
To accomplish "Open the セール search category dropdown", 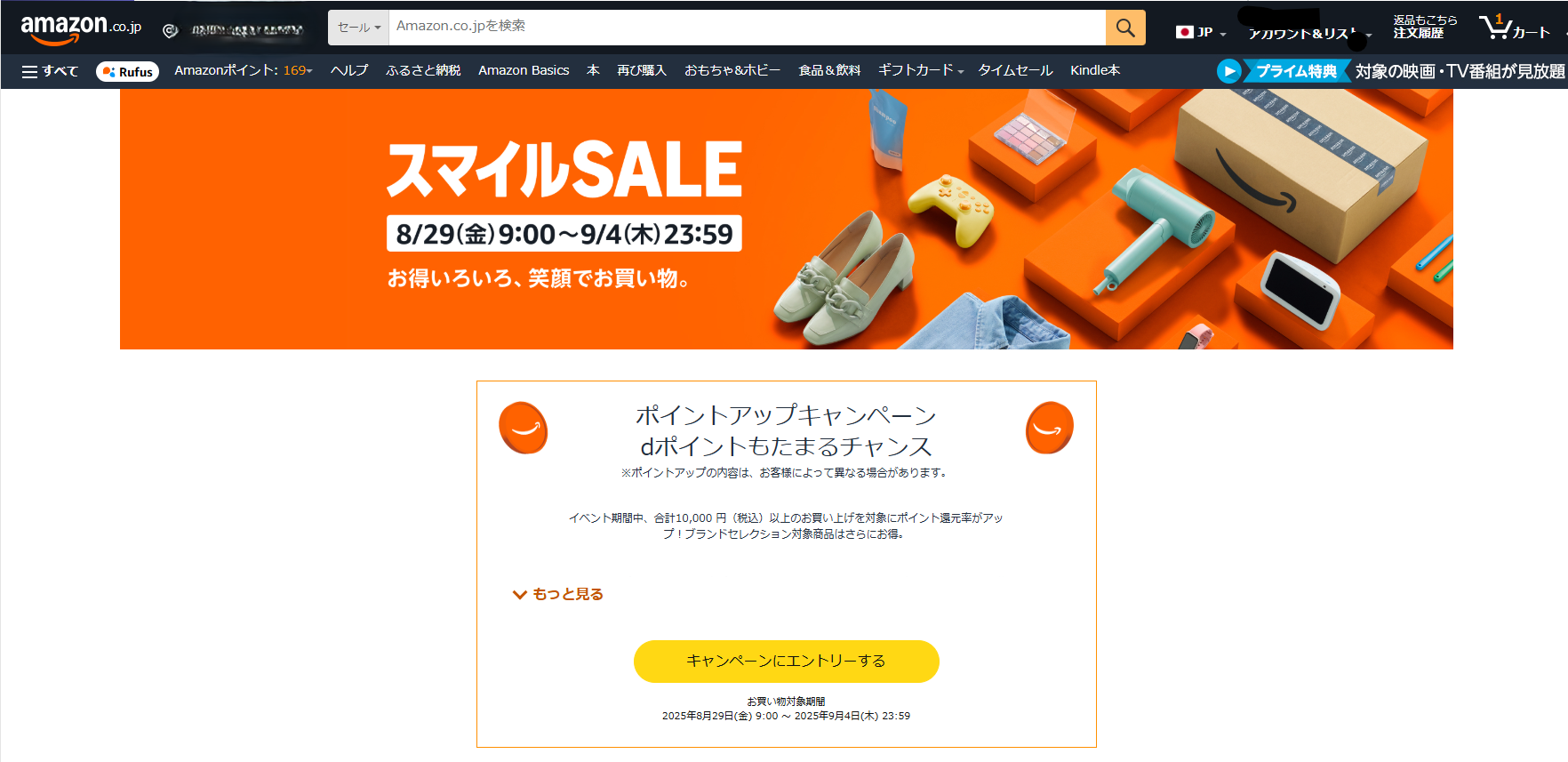I will [x=358, y=28].
